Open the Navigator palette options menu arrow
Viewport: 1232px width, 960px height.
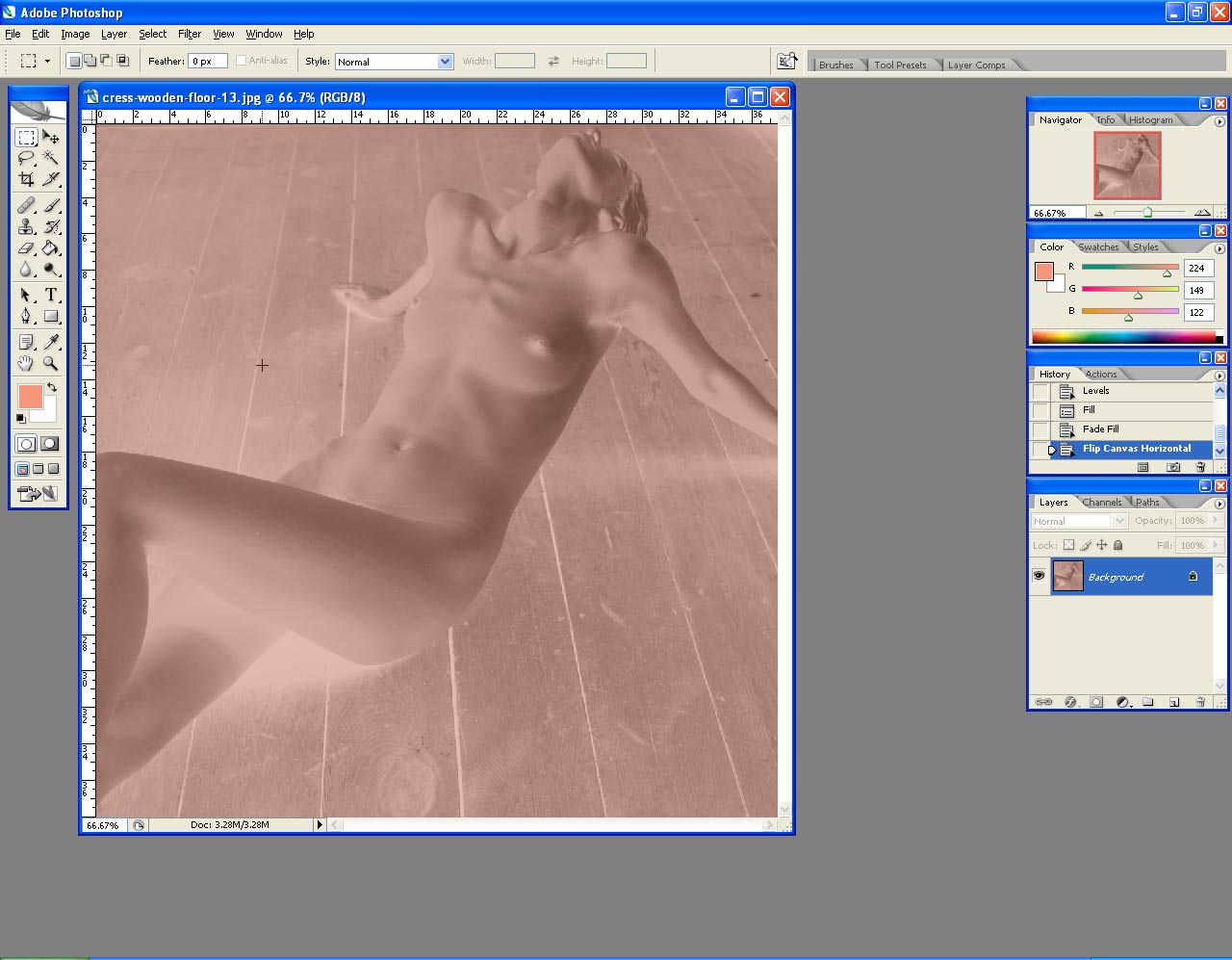click(x=1219, y=121)
